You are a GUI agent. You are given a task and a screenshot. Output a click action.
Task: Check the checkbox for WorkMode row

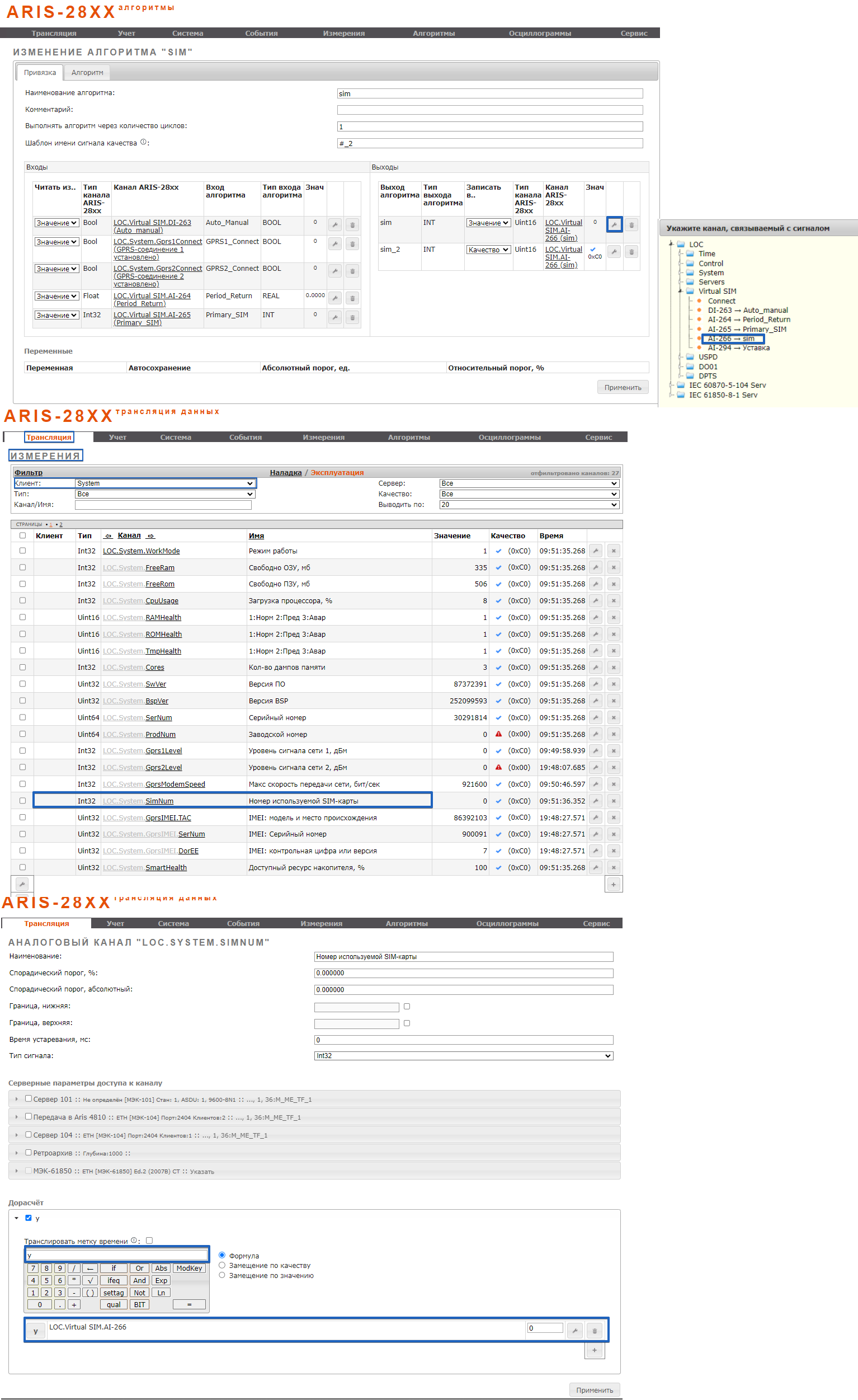coord(23,551)
